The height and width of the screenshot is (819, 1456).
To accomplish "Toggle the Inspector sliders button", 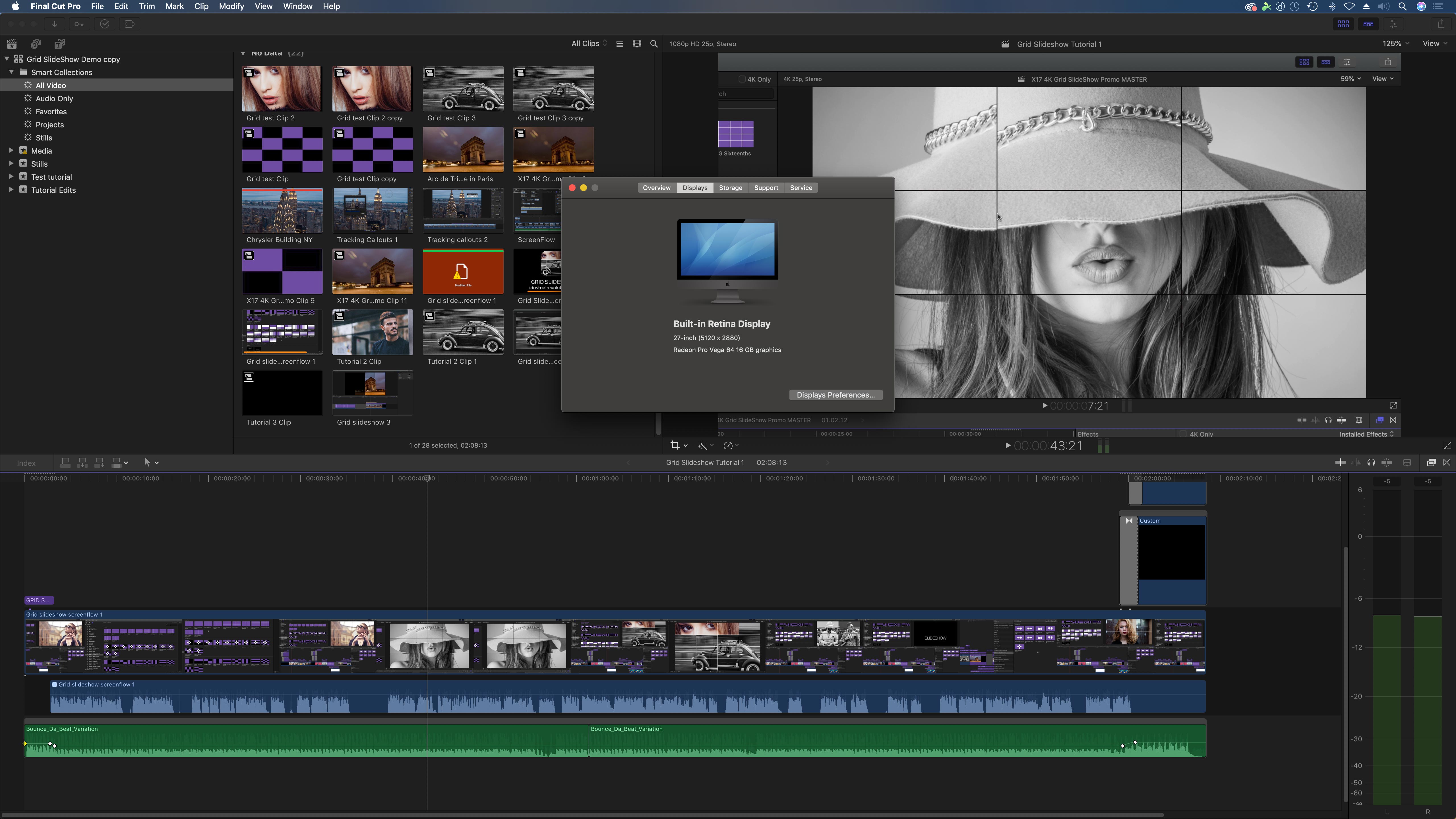I will tap(1393, 24).
